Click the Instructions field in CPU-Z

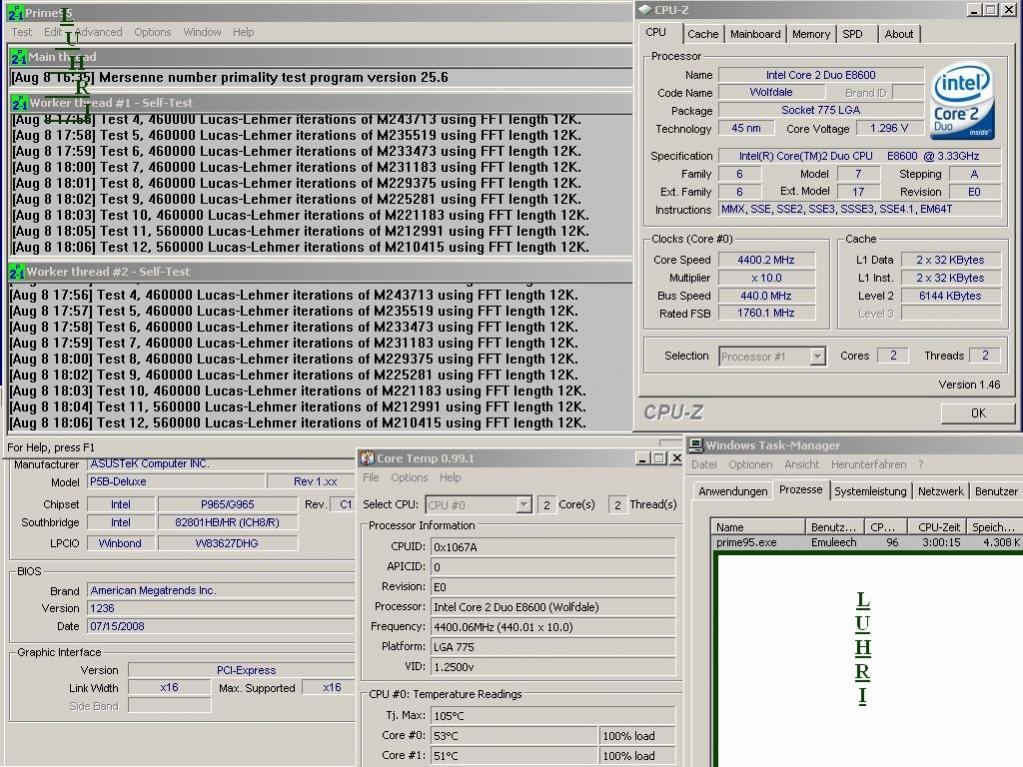point(859,209)
